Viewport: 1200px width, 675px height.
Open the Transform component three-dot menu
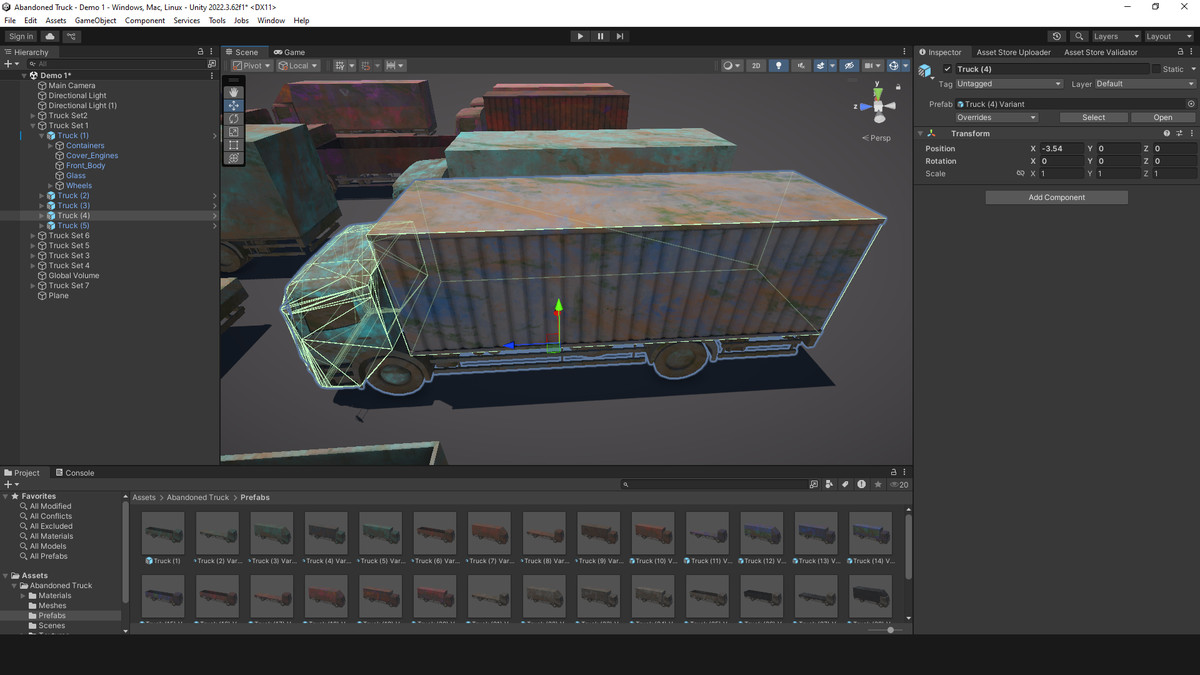tap(1191, 133)
